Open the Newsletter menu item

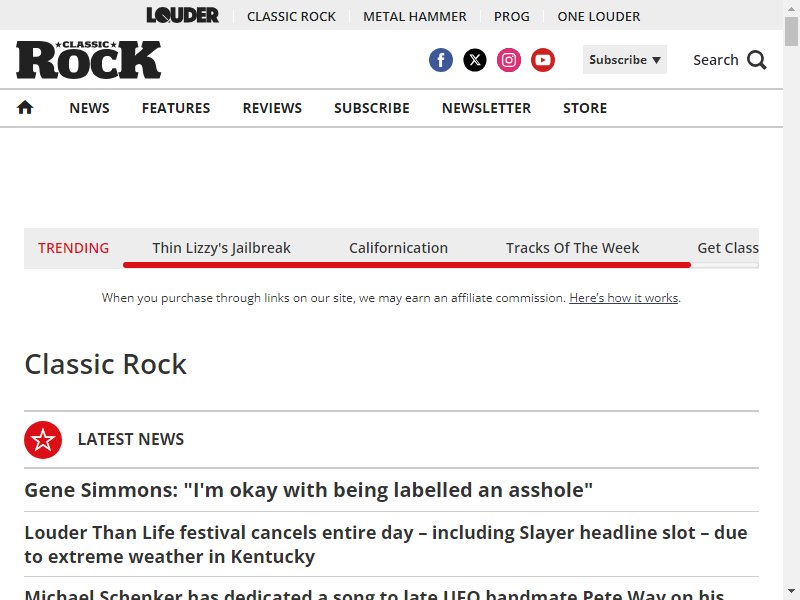point(486,108)
